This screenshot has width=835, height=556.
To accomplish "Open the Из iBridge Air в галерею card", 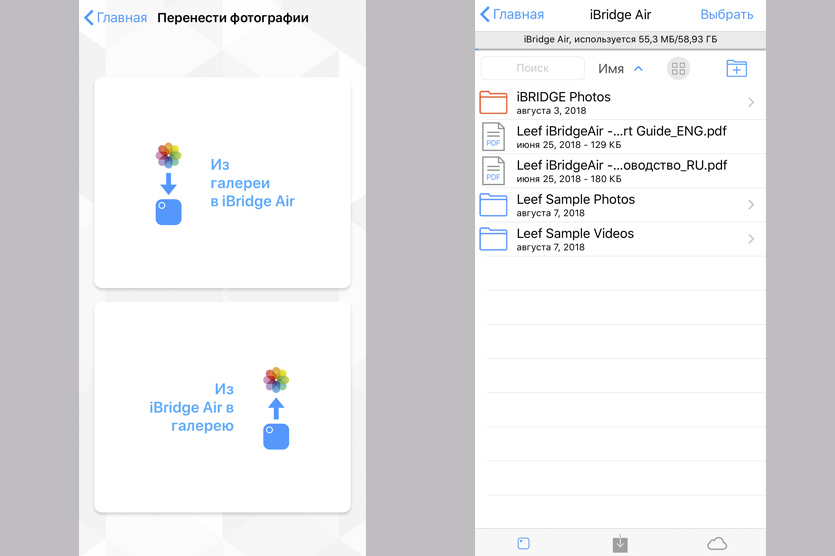I will point(223,407).
